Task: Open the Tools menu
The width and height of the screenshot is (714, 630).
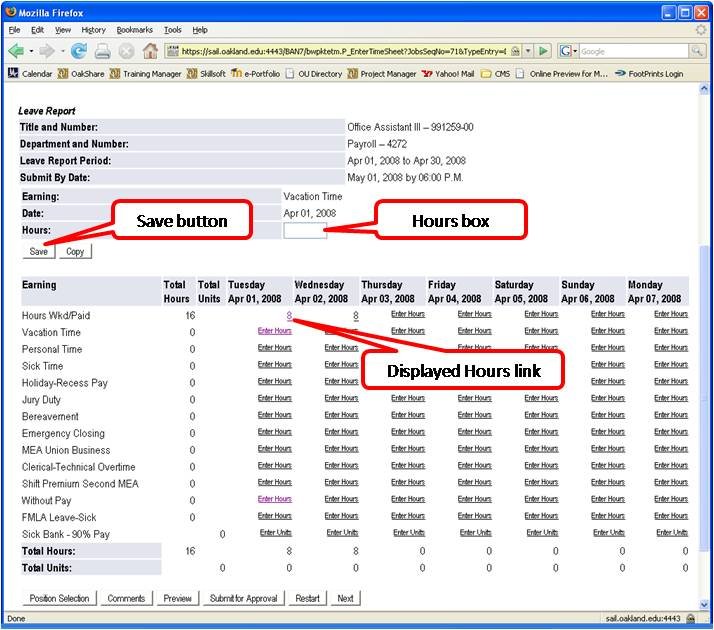Action: coord(172,30)
